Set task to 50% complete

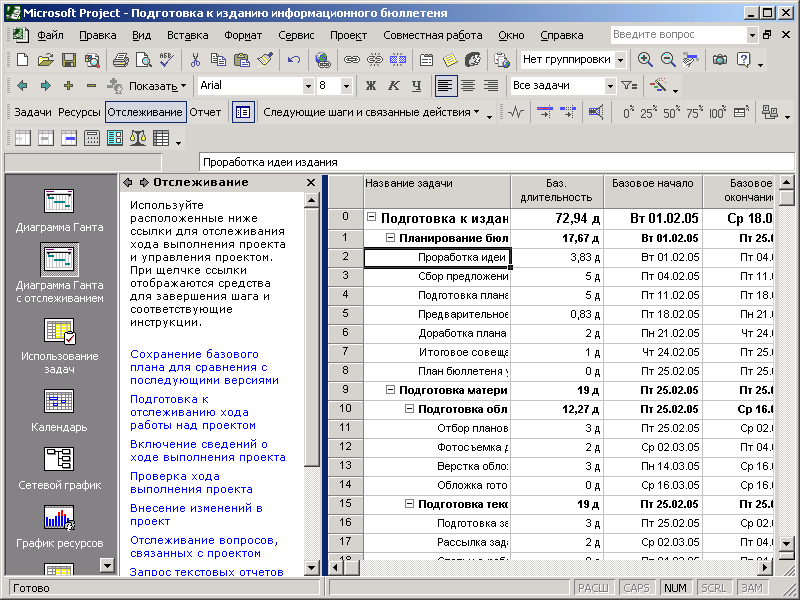coord(670,112)
